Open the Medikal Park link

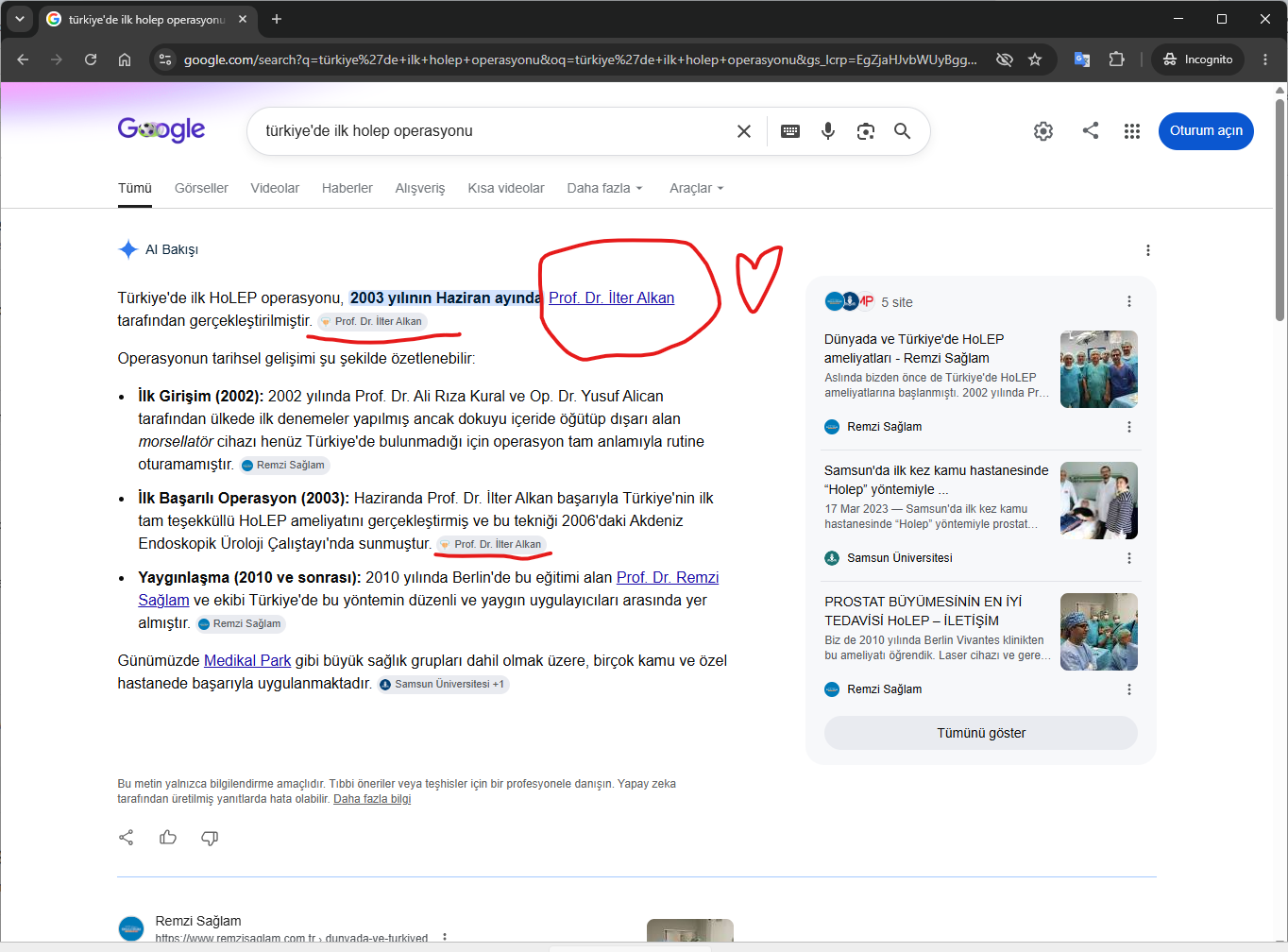(x=247, y=660)
